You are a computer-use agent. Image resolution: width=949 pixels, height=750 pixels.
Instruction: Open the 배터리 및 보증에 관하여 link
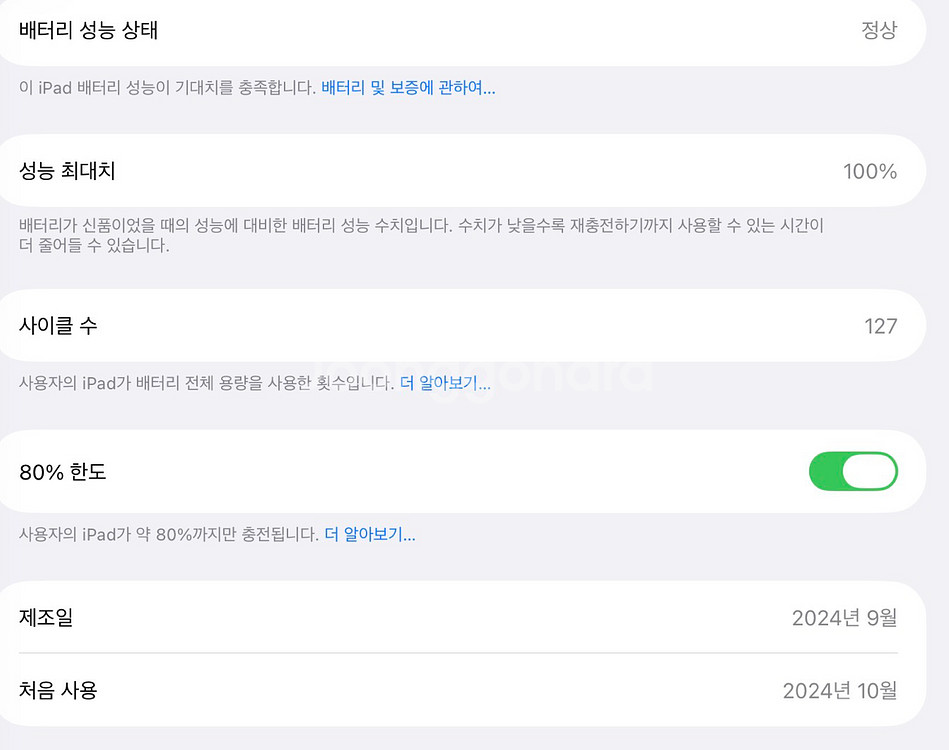(x=408, y=88)
